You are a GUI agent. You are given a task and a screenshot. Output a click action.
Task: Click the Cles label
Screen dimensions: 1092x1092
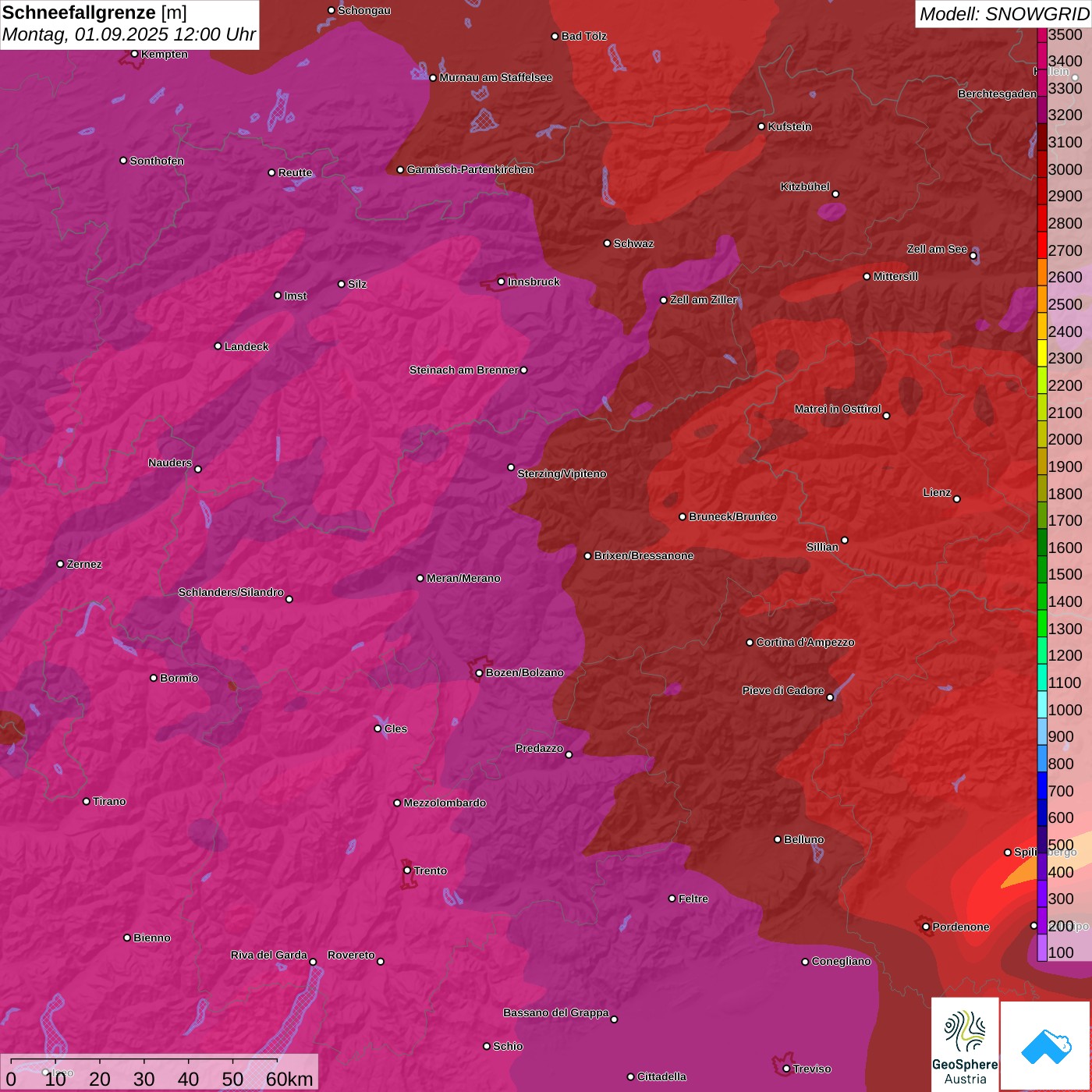[395, 729]
